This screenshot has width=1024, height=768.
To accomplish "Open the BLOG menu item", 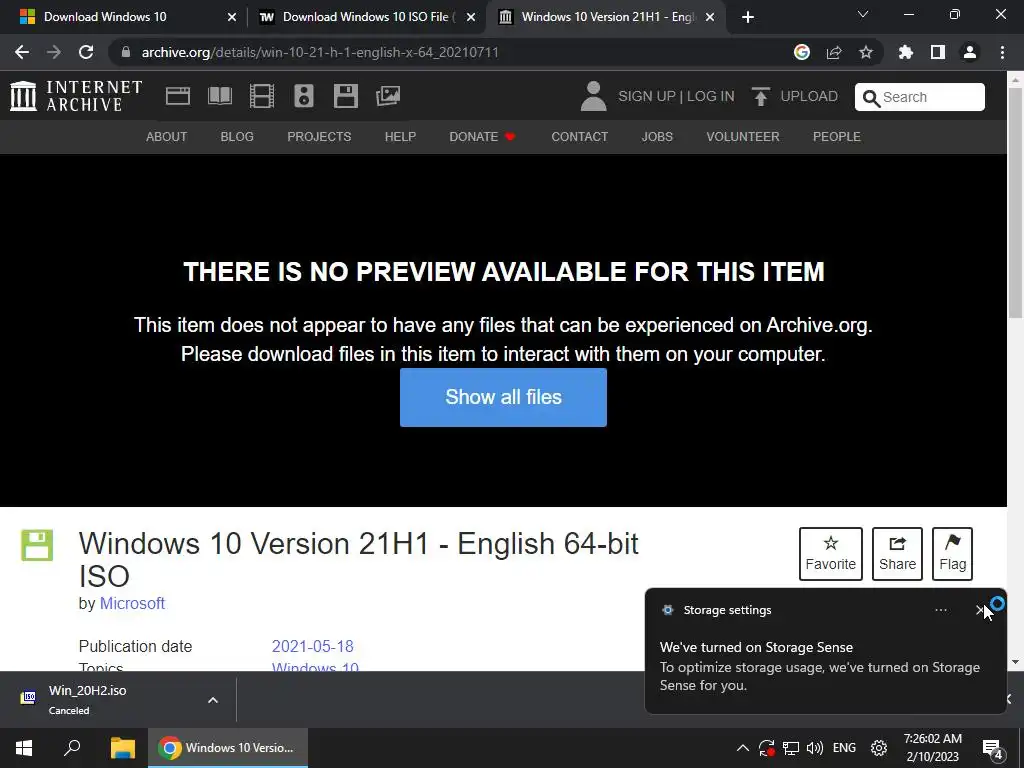I will 237,136.
